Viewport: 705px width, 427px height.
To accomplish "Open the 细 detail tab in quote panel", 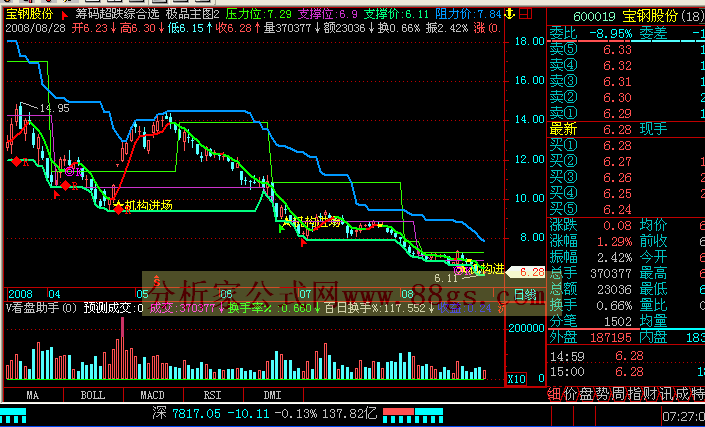I will 555,394.
